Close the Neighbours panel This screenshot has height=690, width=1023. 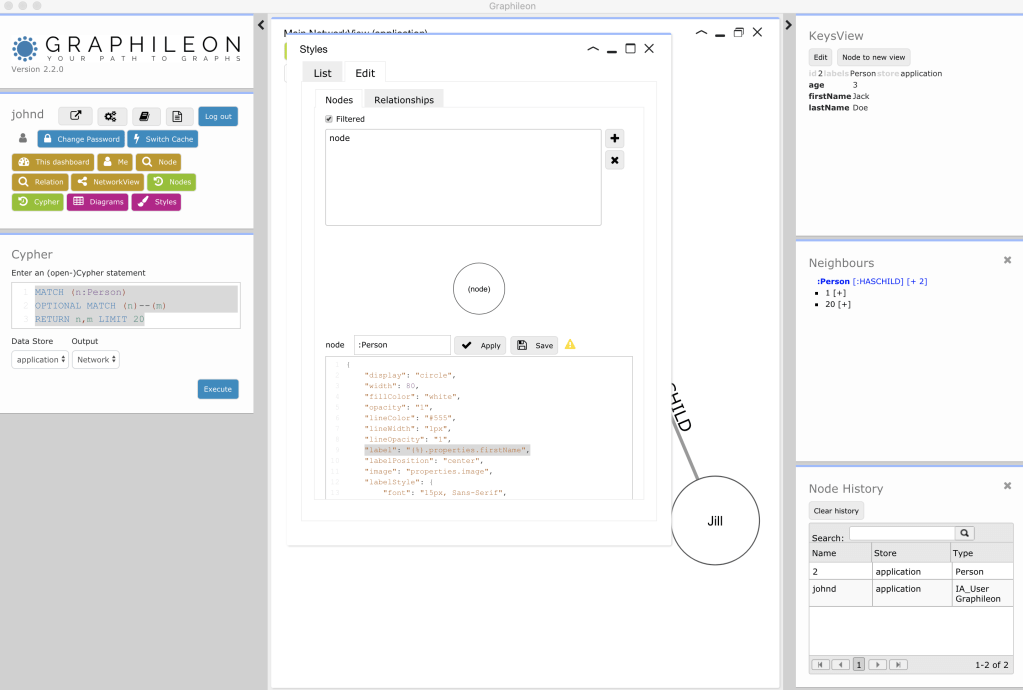click(1007, 260)
